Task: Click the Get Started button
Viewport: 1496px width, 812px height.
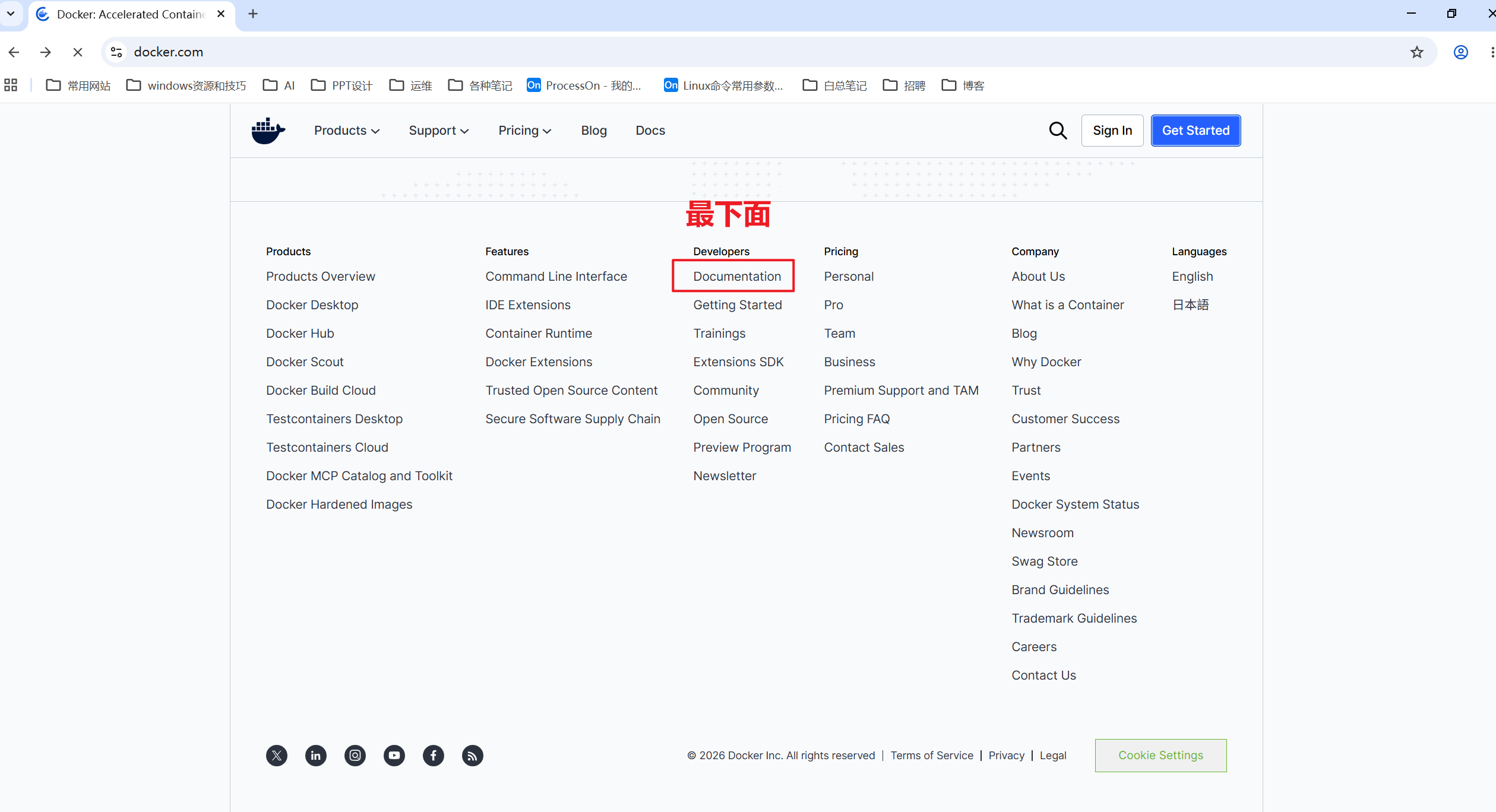Action: tap(1195, 131)
